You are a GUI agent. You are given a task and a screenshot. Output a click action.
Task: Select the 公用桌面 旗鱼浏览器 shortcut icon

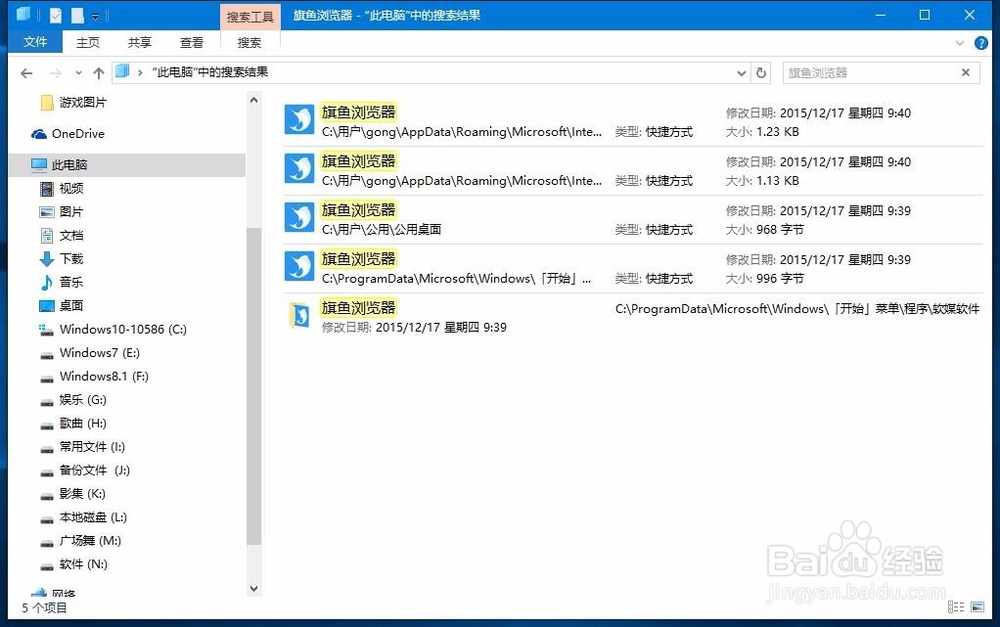click(x=299, y=218)
